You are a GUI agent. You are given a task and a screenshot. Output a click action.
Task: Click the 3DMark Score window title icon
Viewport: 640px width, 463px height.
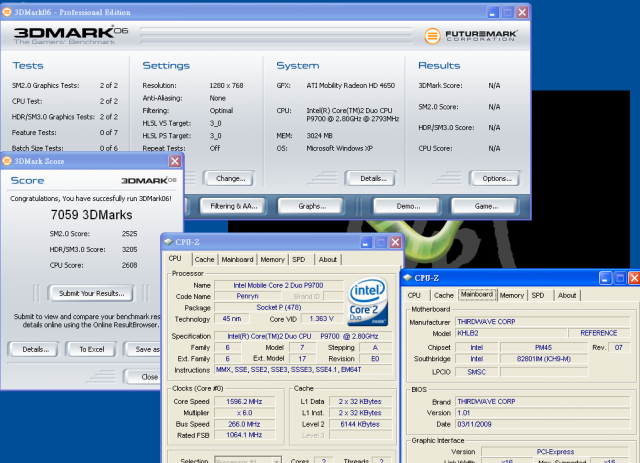pos(7,161)
